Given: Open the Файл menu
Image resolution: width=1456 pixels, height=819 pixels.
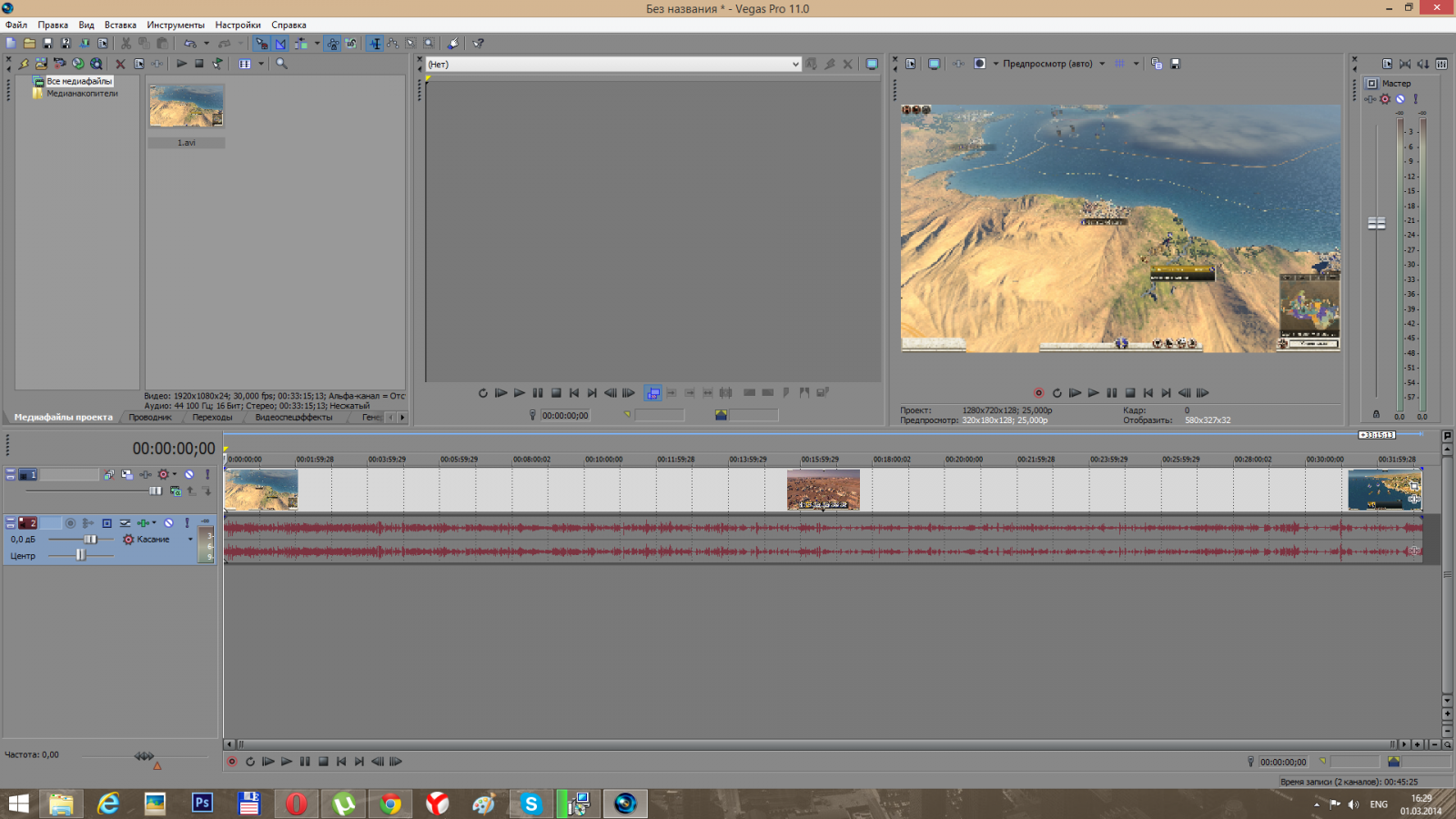Looking at the screenshot, I should click(x=16, y=25).
